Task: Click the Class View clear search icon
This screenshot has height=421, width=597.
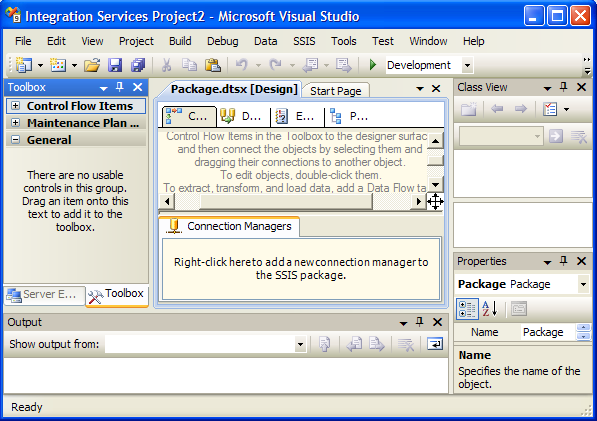Action: 579,136
